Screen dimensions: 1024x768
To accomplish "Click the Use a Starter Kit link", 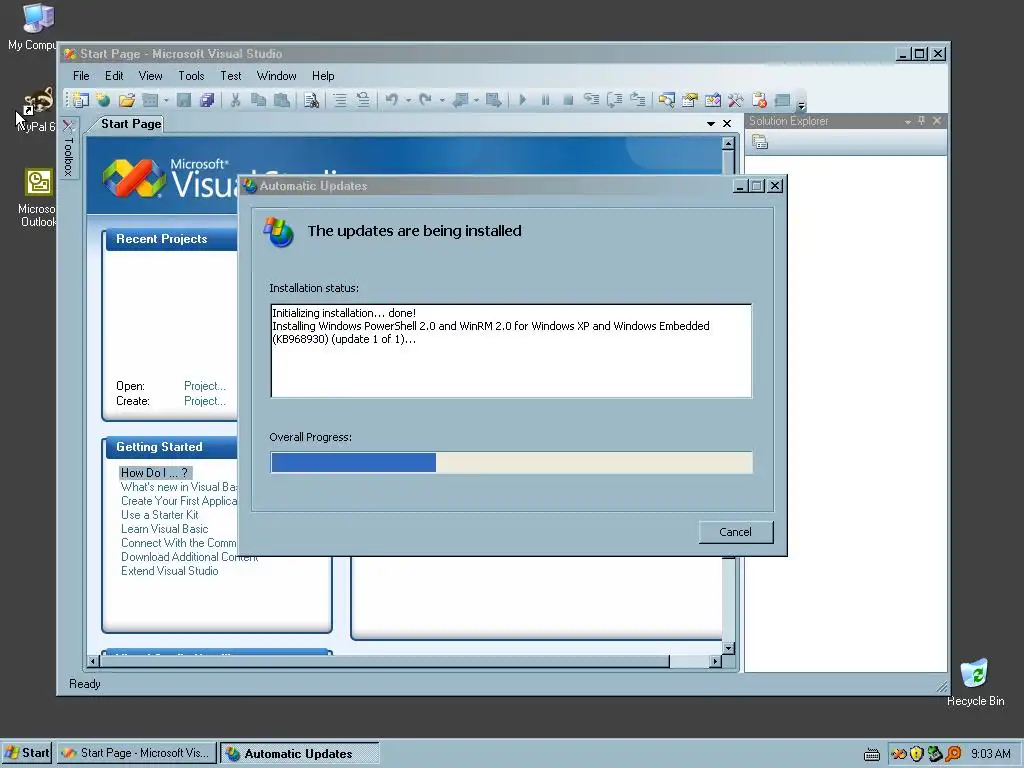I will [159, 515].
